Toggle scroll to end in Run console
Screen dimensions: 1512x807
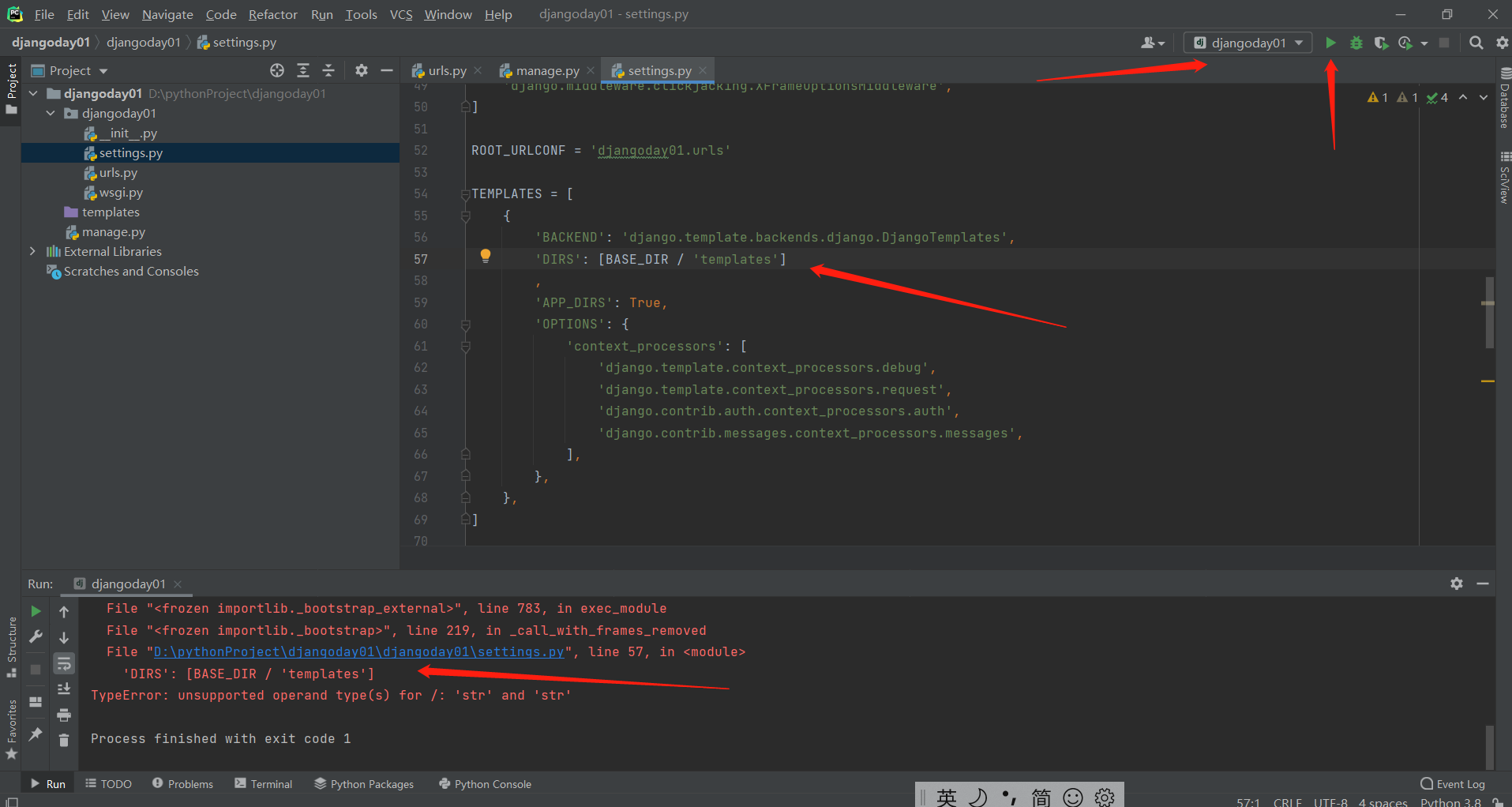click(64, 689)
